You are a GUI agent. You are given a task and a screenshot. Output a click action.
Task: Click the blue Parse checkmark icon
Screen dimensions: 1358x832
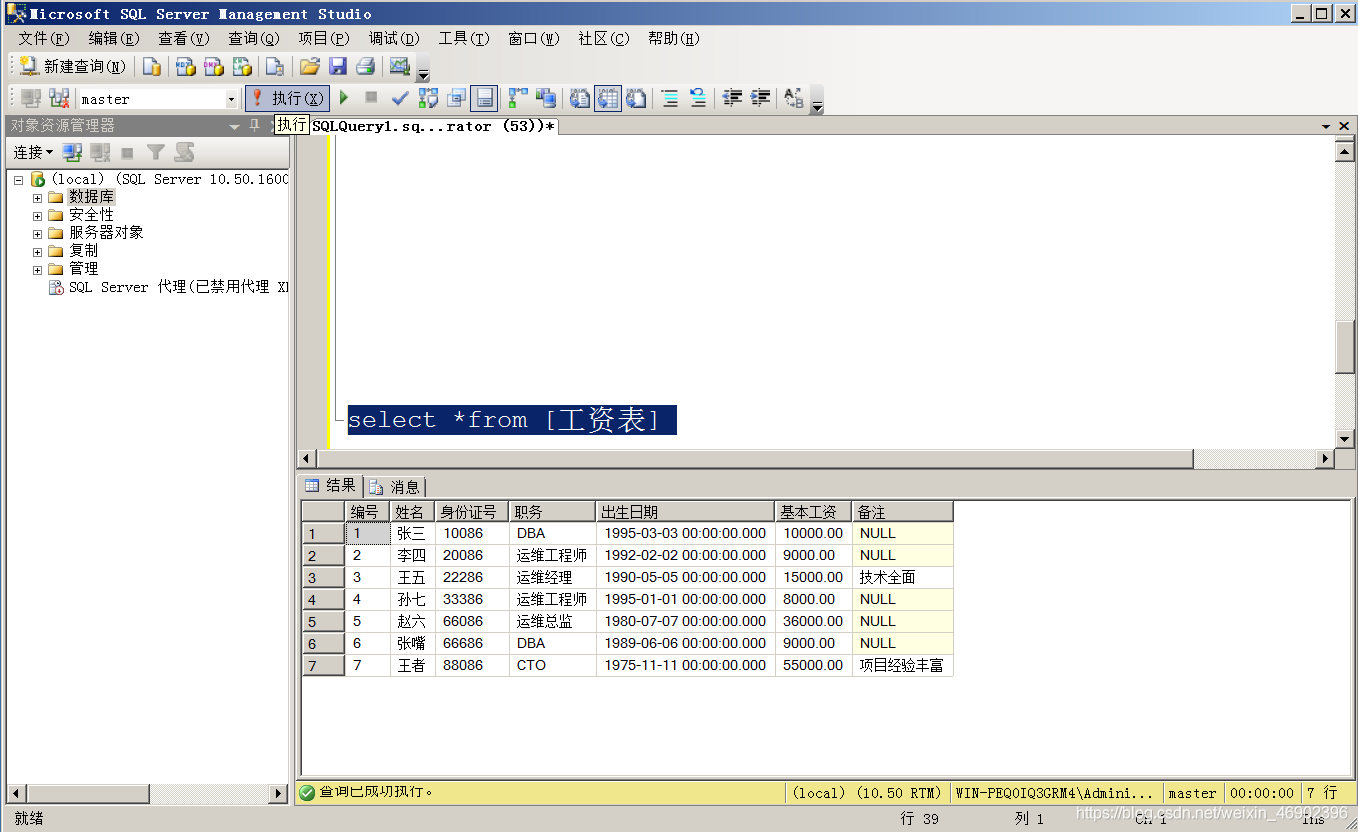pos(400,98)
